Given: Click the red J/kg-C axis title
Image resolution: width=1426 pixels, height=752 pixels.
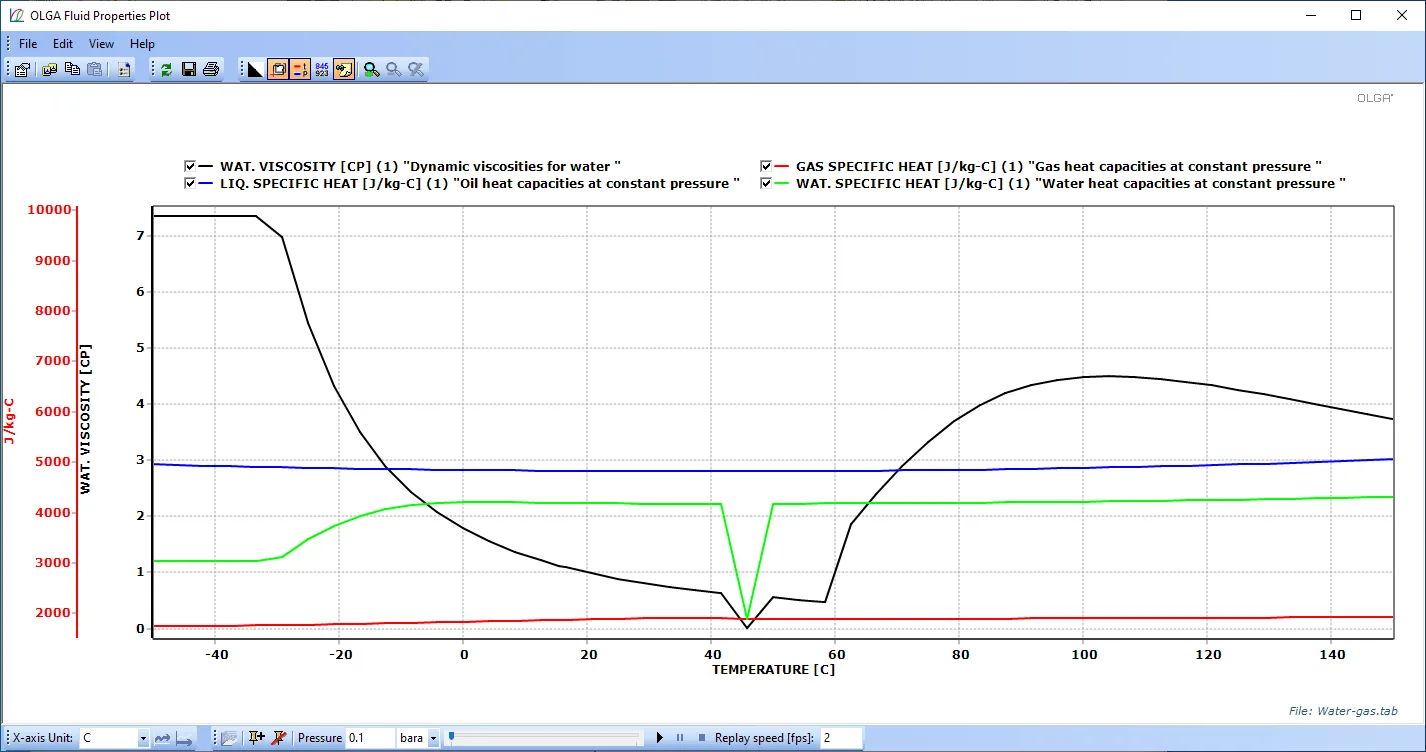Looking at the screenshot, I should click(9, 421).
